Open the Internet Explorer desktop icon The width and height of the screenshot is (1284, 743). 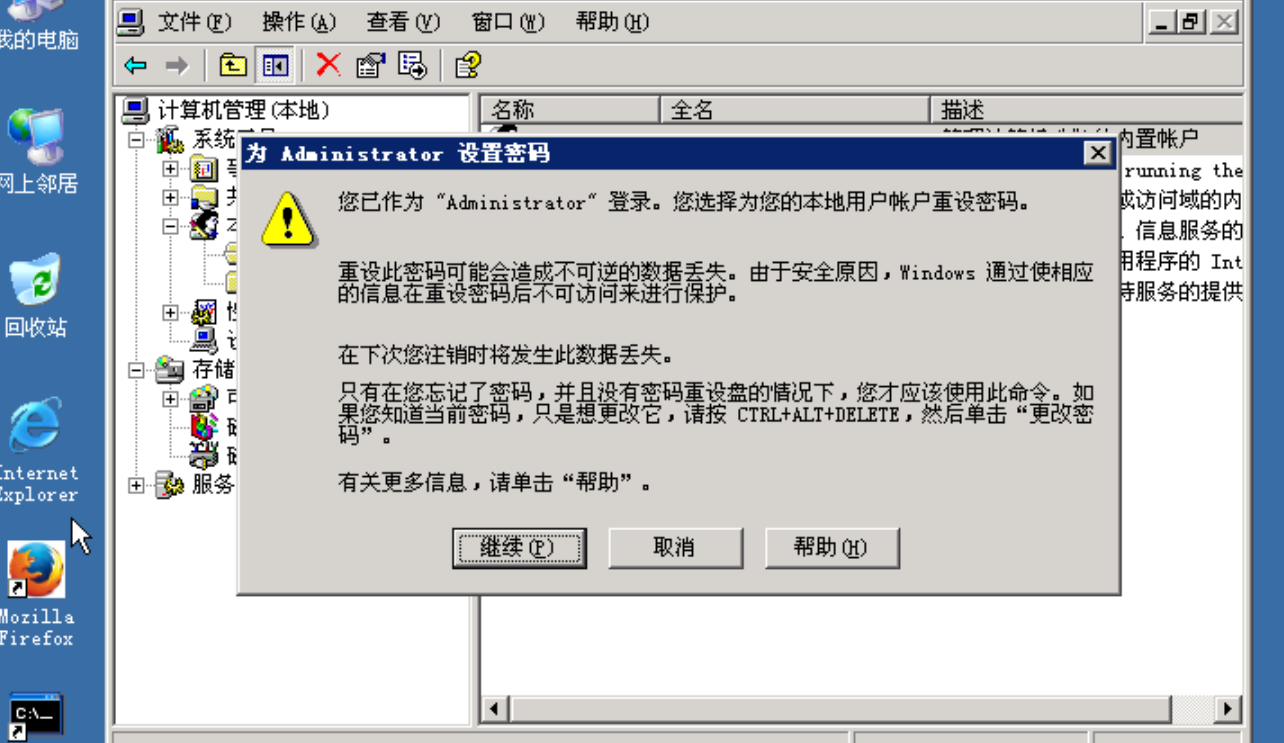click(x=36, y=450)
